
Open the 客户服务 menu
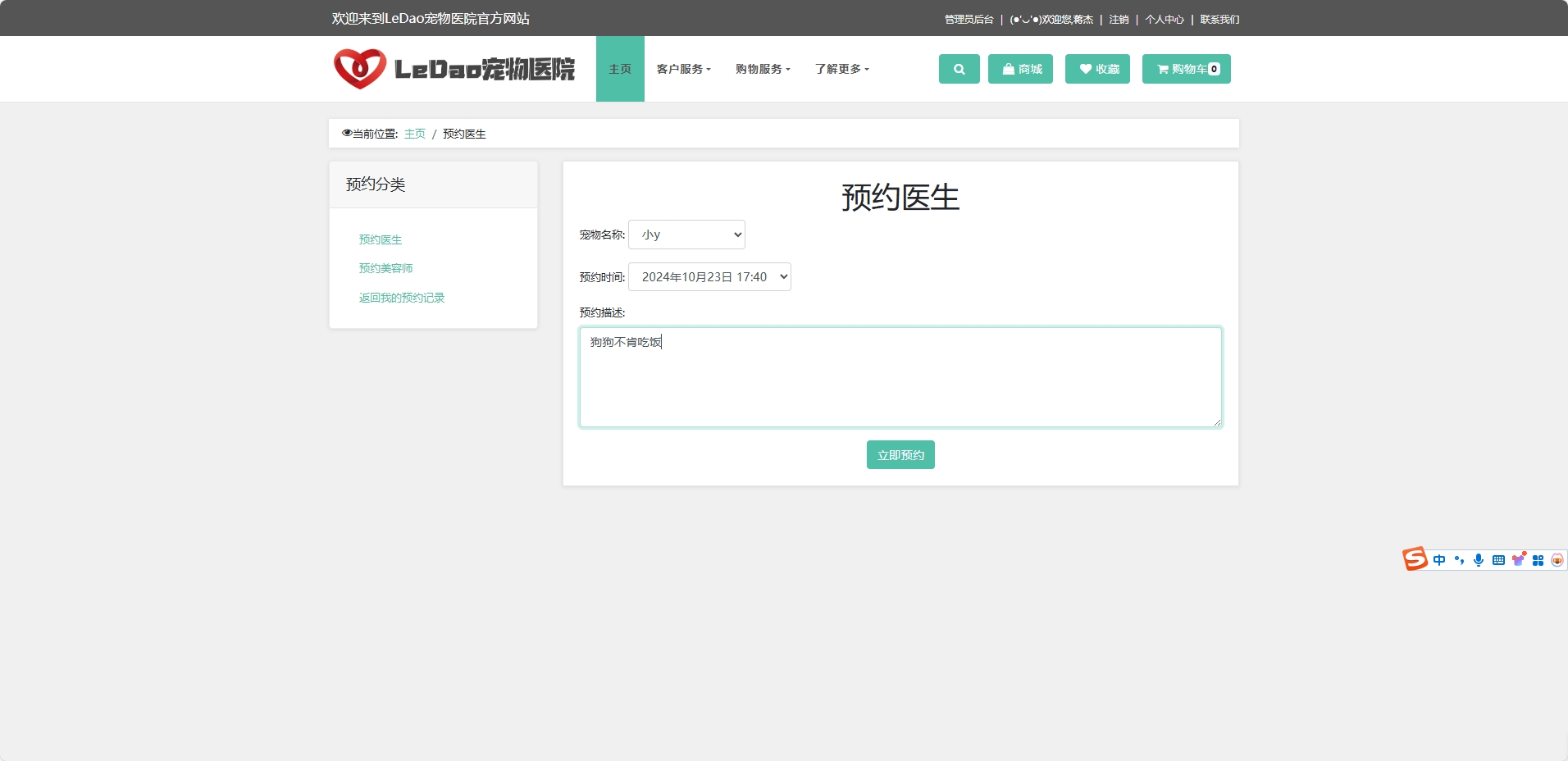pyautogui.click(x=684, y=69)
